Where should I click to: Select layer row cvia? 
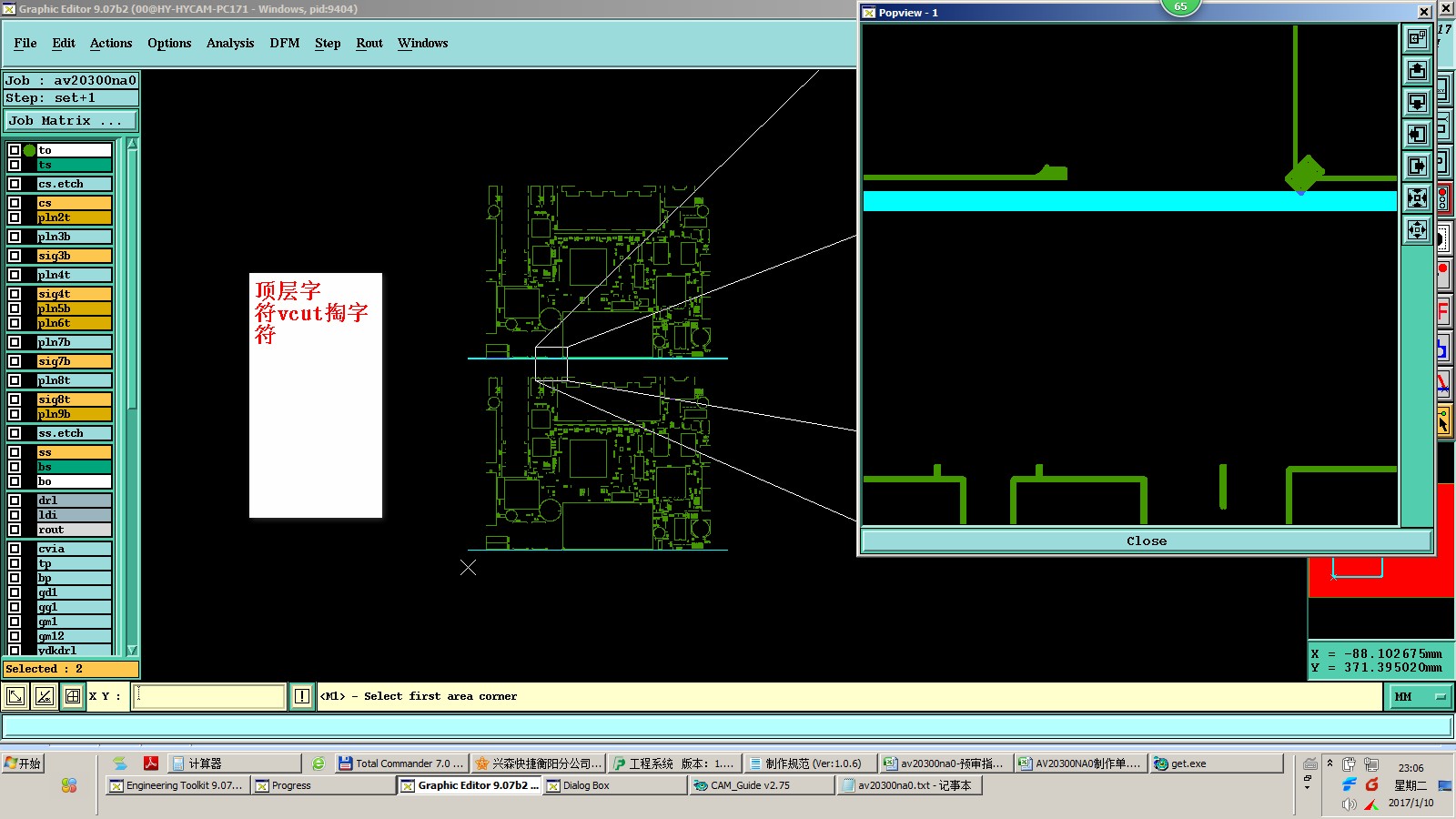tap(74, 549)
